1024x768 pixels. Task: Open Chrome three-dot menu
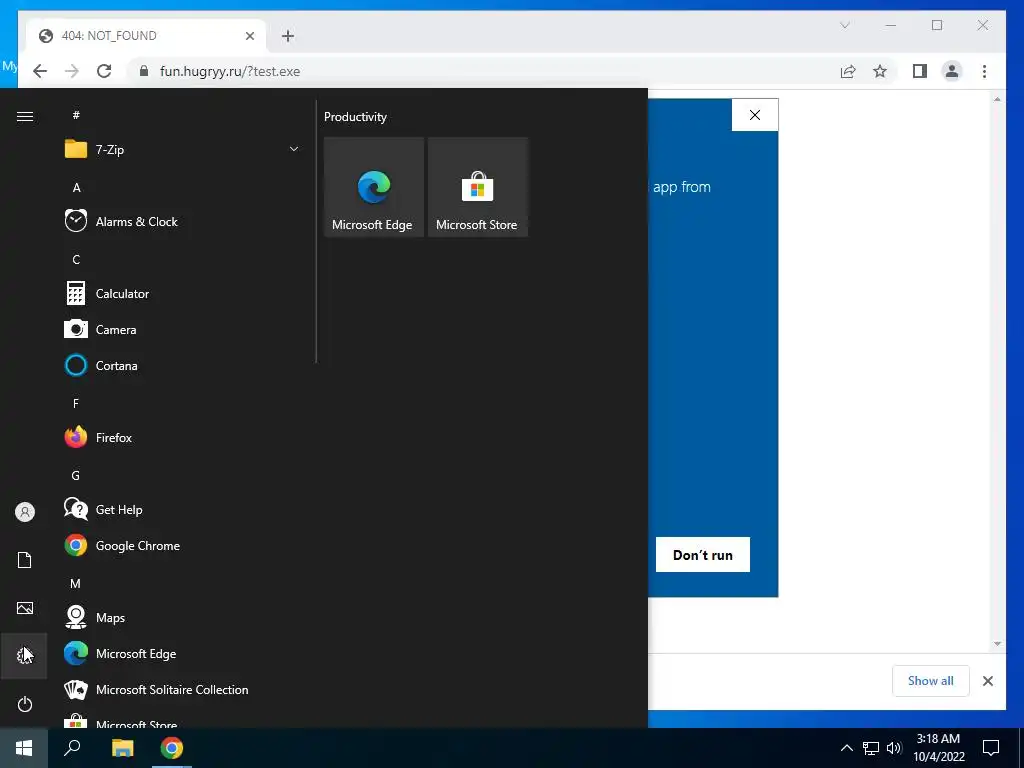click(x=984, y=71)
